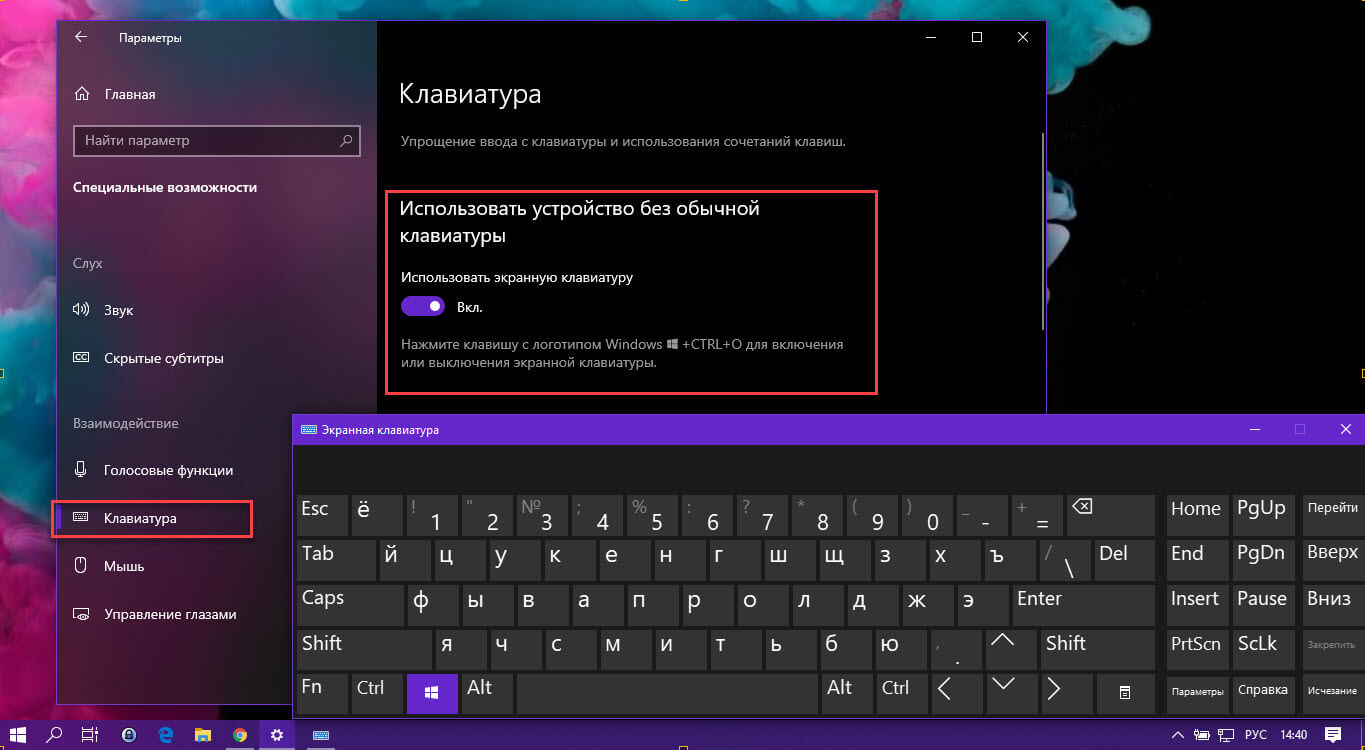This screenshot has height=750, width=1365.
Task: Tap the й key
Action: click(405, 559)
